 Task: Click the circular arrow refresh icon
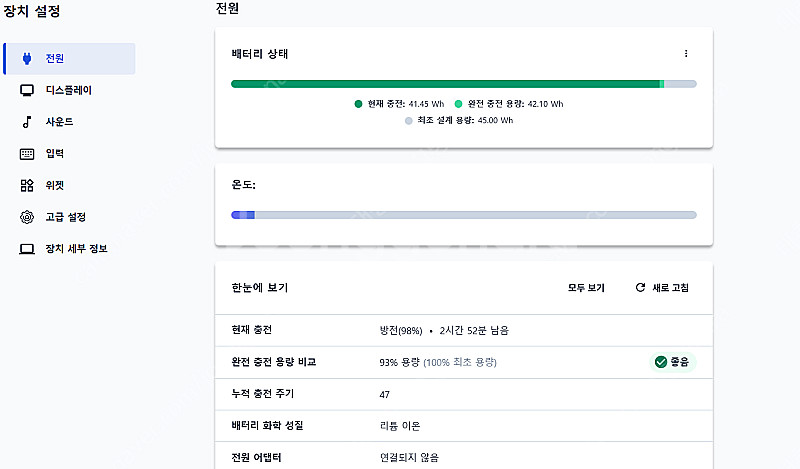(640, 288)
